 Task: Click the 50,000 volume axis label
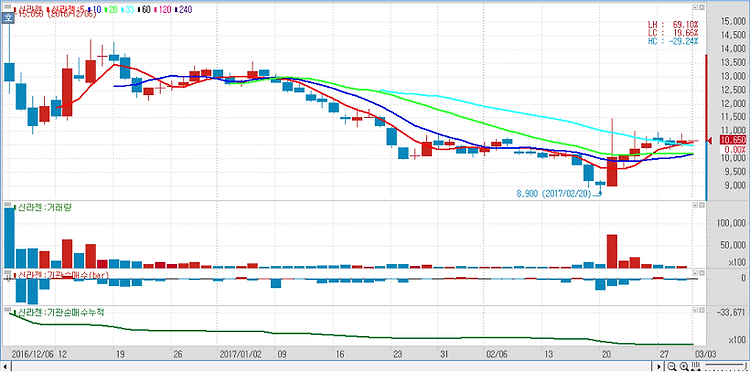click(x=734, y=245)
